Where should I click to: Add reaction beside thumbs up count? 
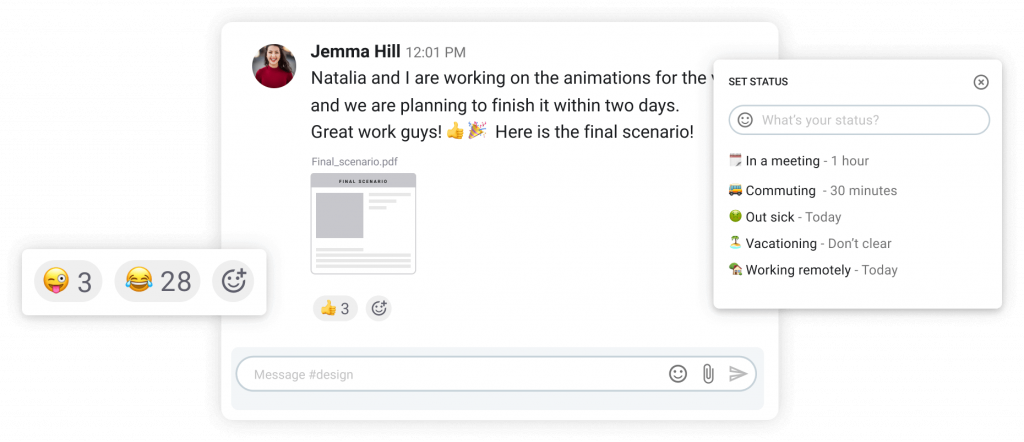pos(378,308)
